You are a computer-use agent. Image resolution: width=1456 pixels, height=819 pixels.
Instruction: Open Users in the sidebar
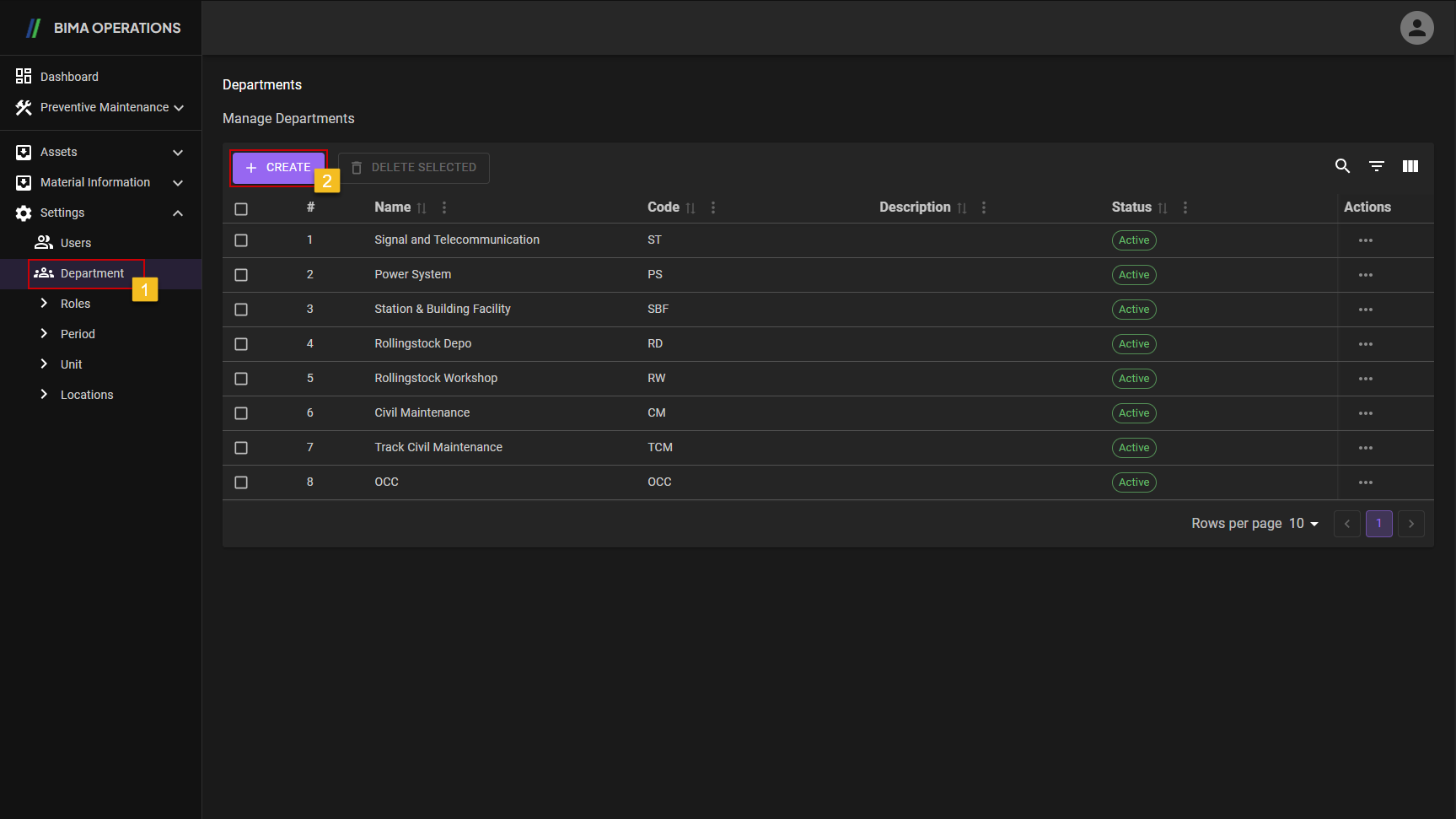tap(75, 243)
